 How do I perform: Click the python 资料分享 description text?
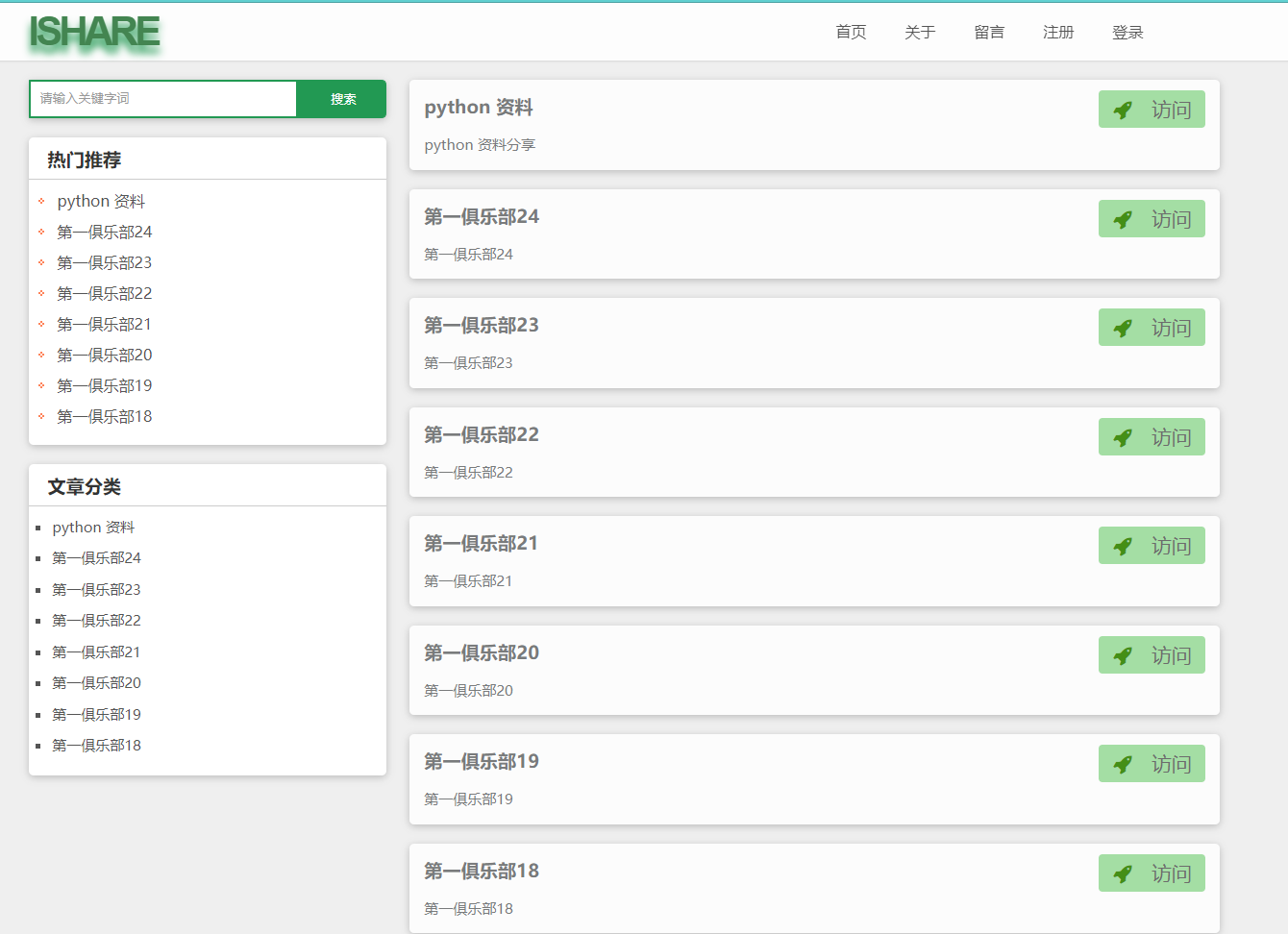pos(480,145)
